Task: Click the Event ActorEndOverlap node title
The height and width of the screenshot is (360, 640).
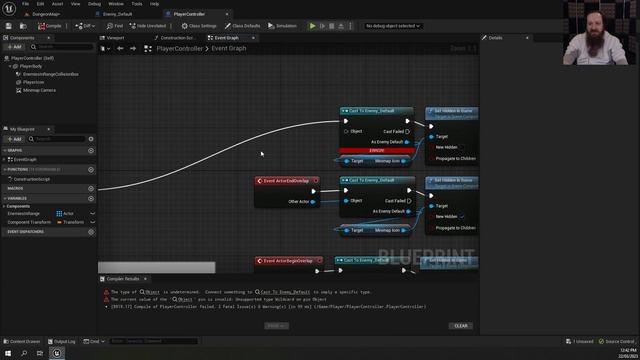Action: click(286, 181)
